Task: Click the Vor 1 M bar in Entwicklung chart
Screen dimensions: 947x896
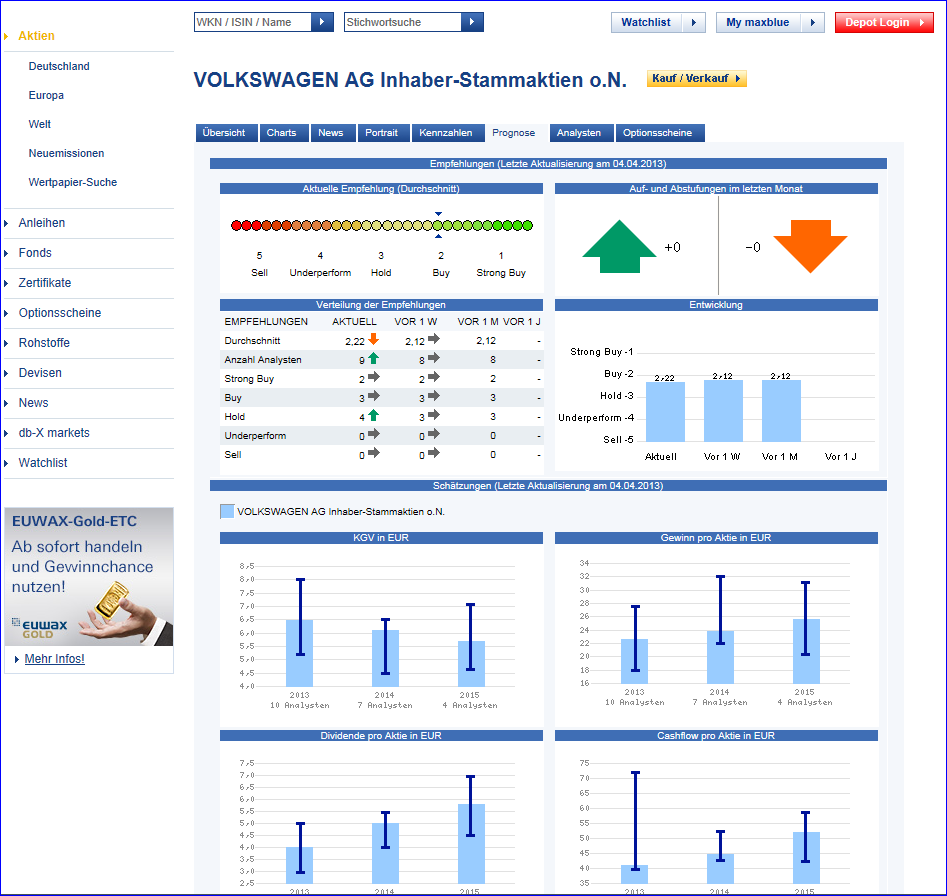Action: click(781, 411)
